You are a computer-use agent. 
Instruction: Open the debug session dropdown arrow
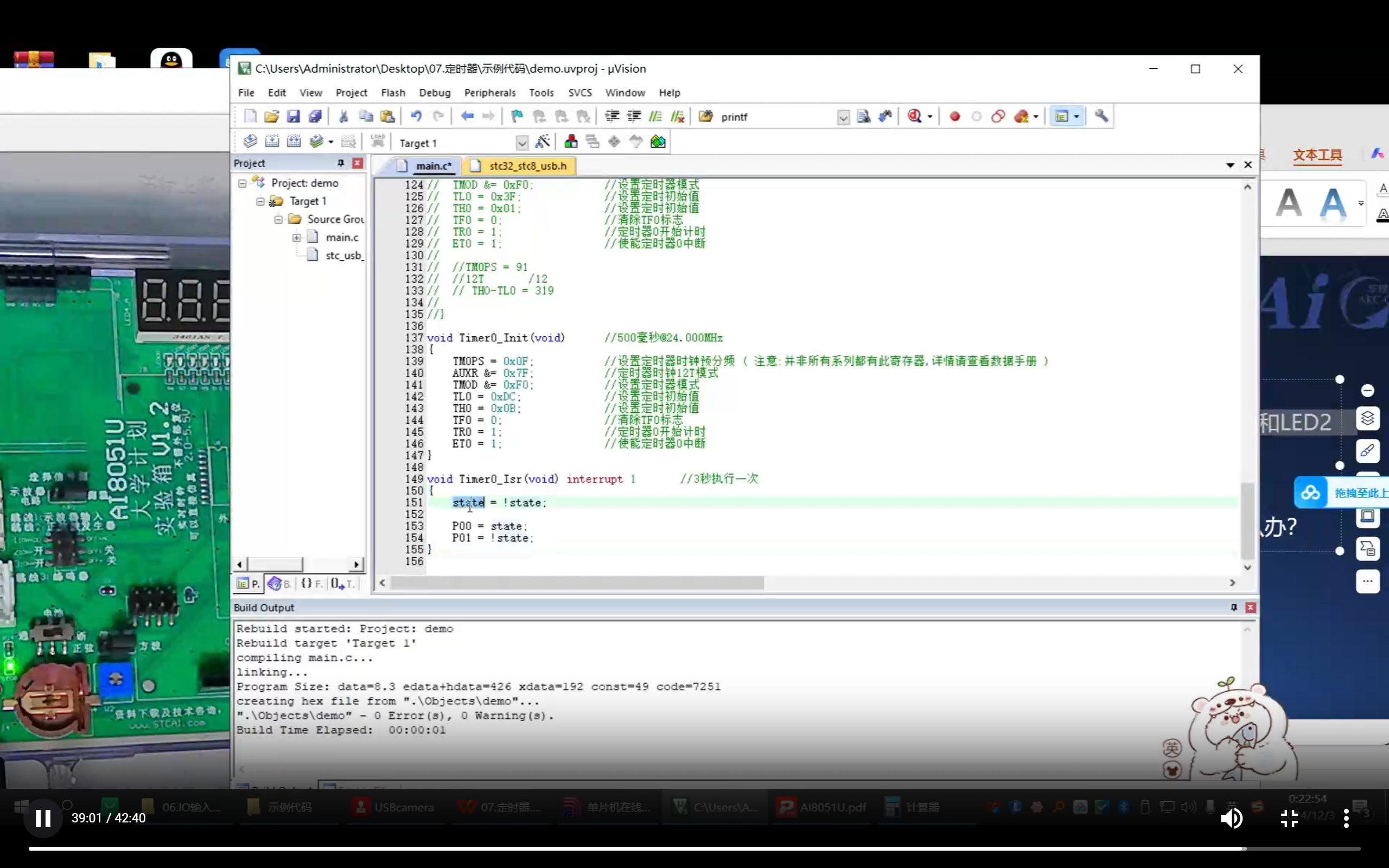(x=930, y=117)
